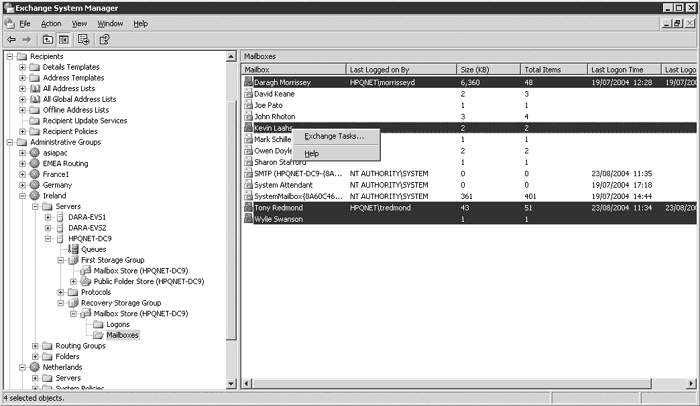Screen dimensions: 700x406
Task: Click the Help toolbar icon
Action: 104,39
